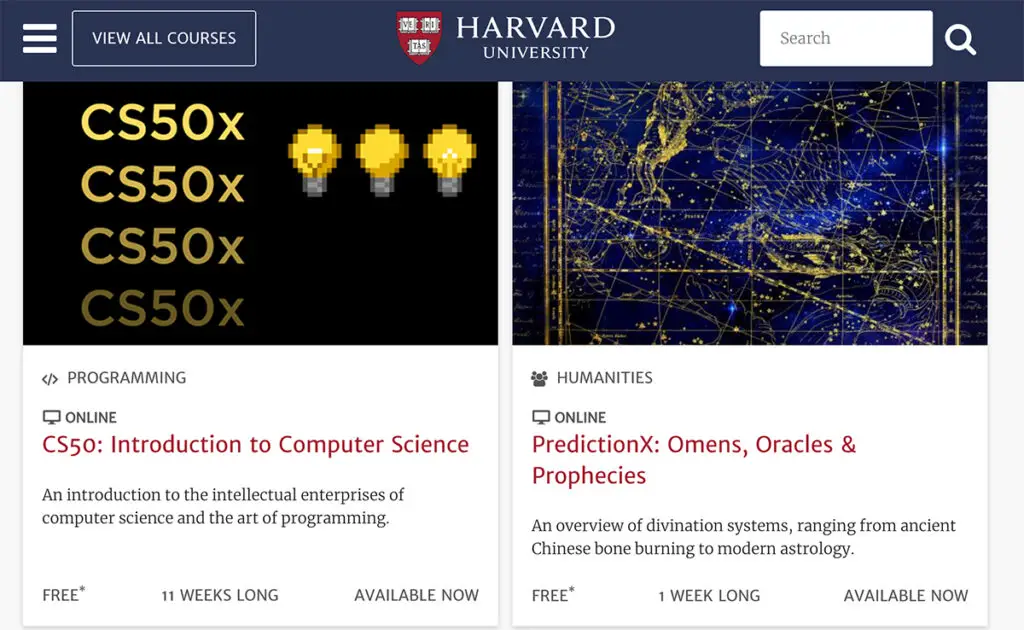Open CS50: Introduction to Computer Science link

point(255,445)
